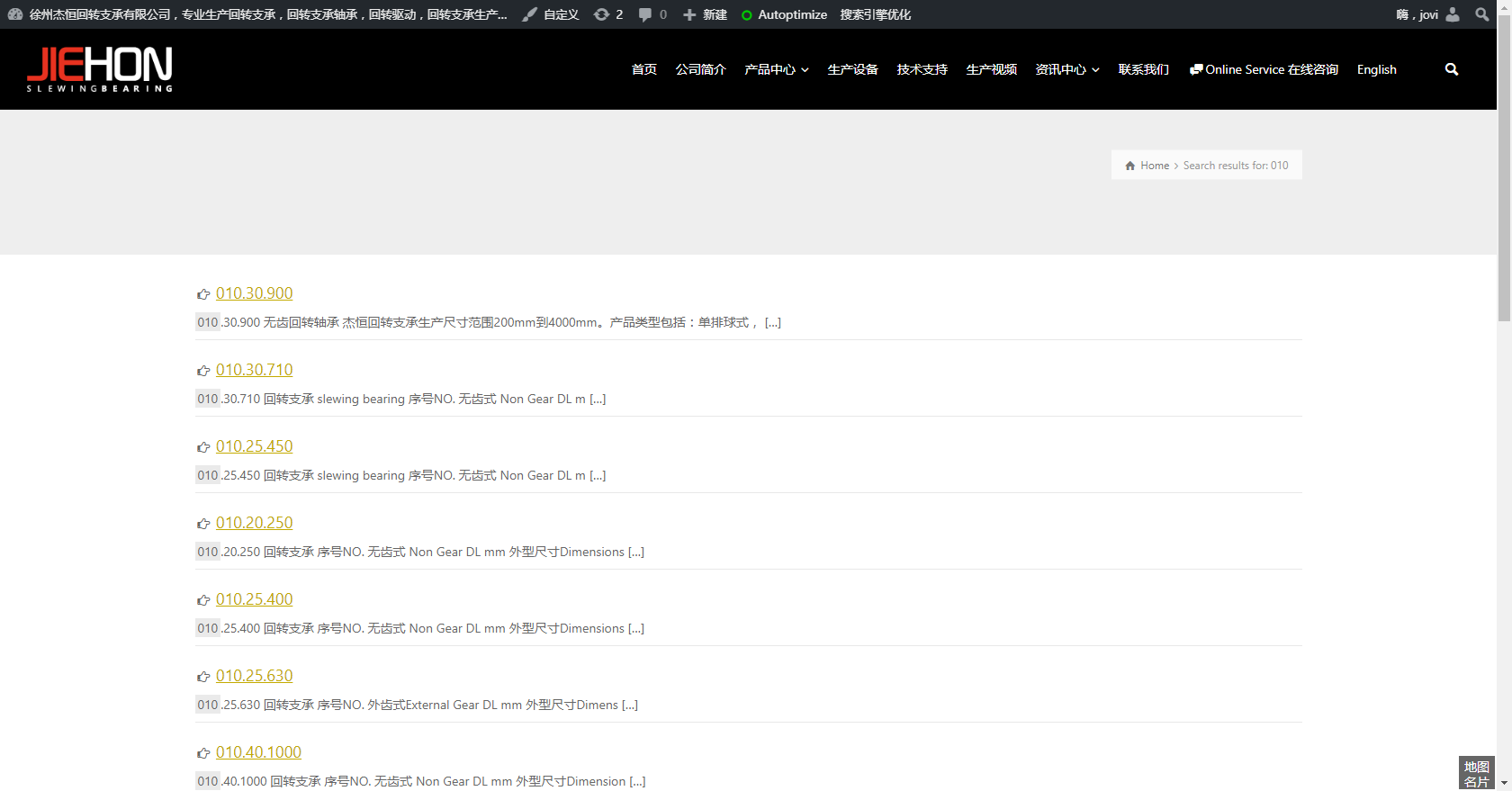Click pointing-hand icon beside 010.30.900
This screenshot has width=1512, height=791.
coord(203,294)
